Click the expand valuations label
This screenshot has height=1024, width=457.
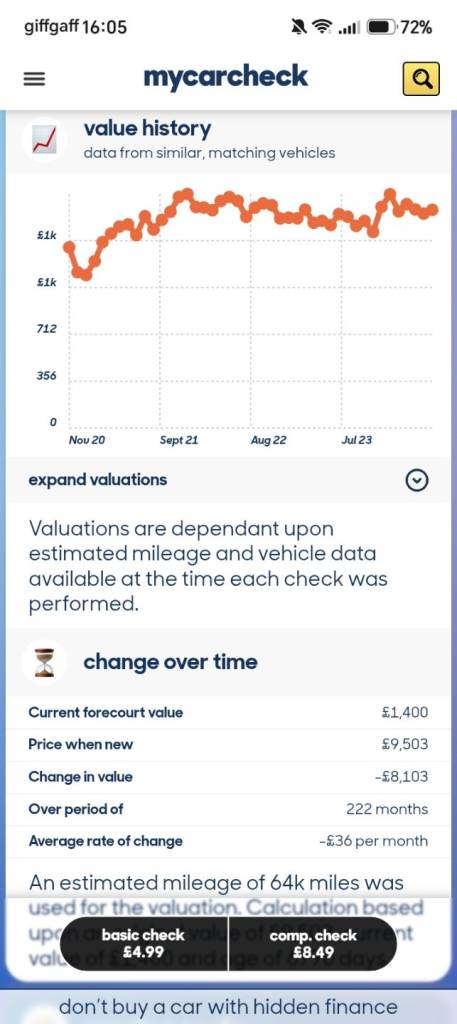pos(98,480)
